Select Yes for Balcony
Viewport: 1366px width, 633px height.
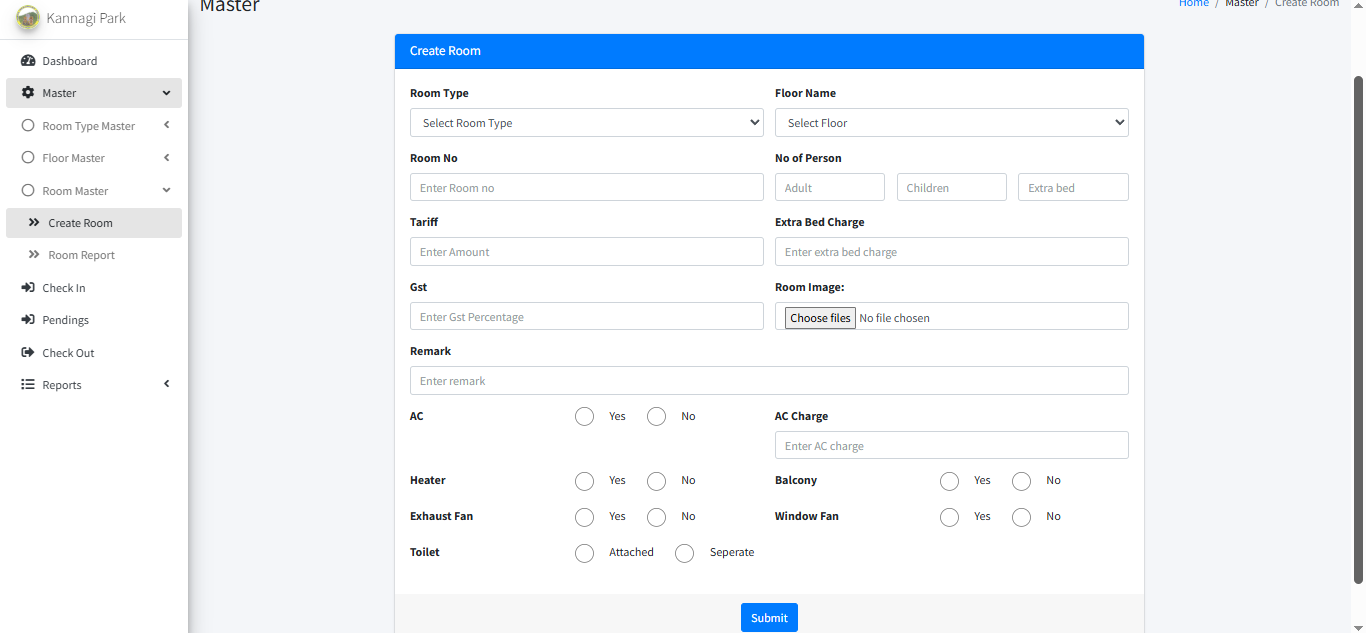(950, 482)
